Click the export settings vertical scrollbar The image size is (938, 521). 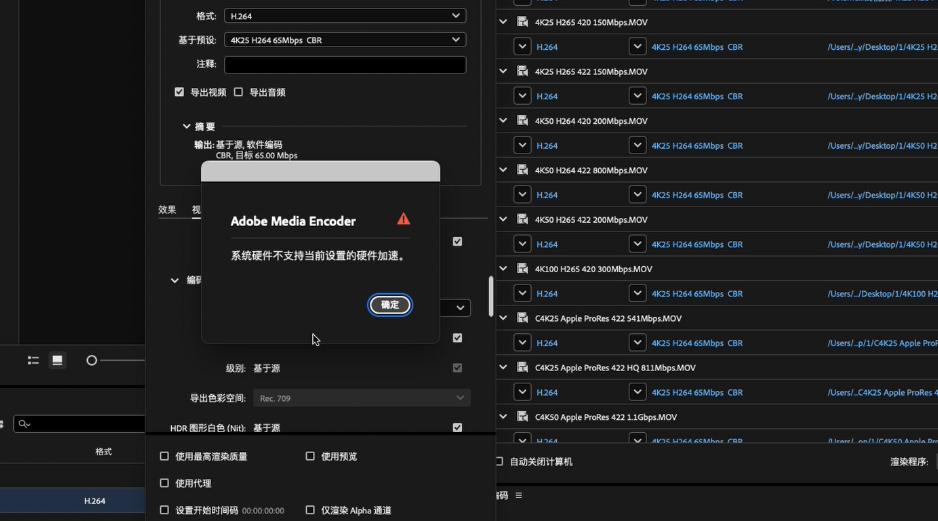point(491,296)
